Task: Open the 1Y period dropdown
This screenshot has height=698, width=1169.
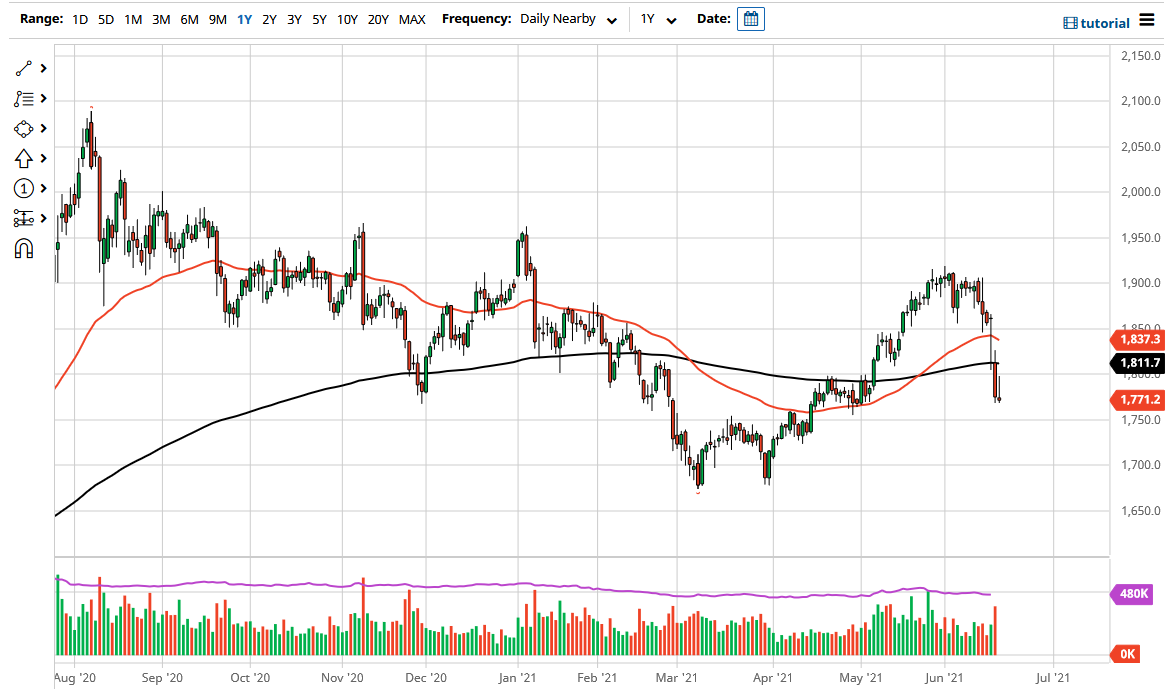Action: click(x=658, y=19)
